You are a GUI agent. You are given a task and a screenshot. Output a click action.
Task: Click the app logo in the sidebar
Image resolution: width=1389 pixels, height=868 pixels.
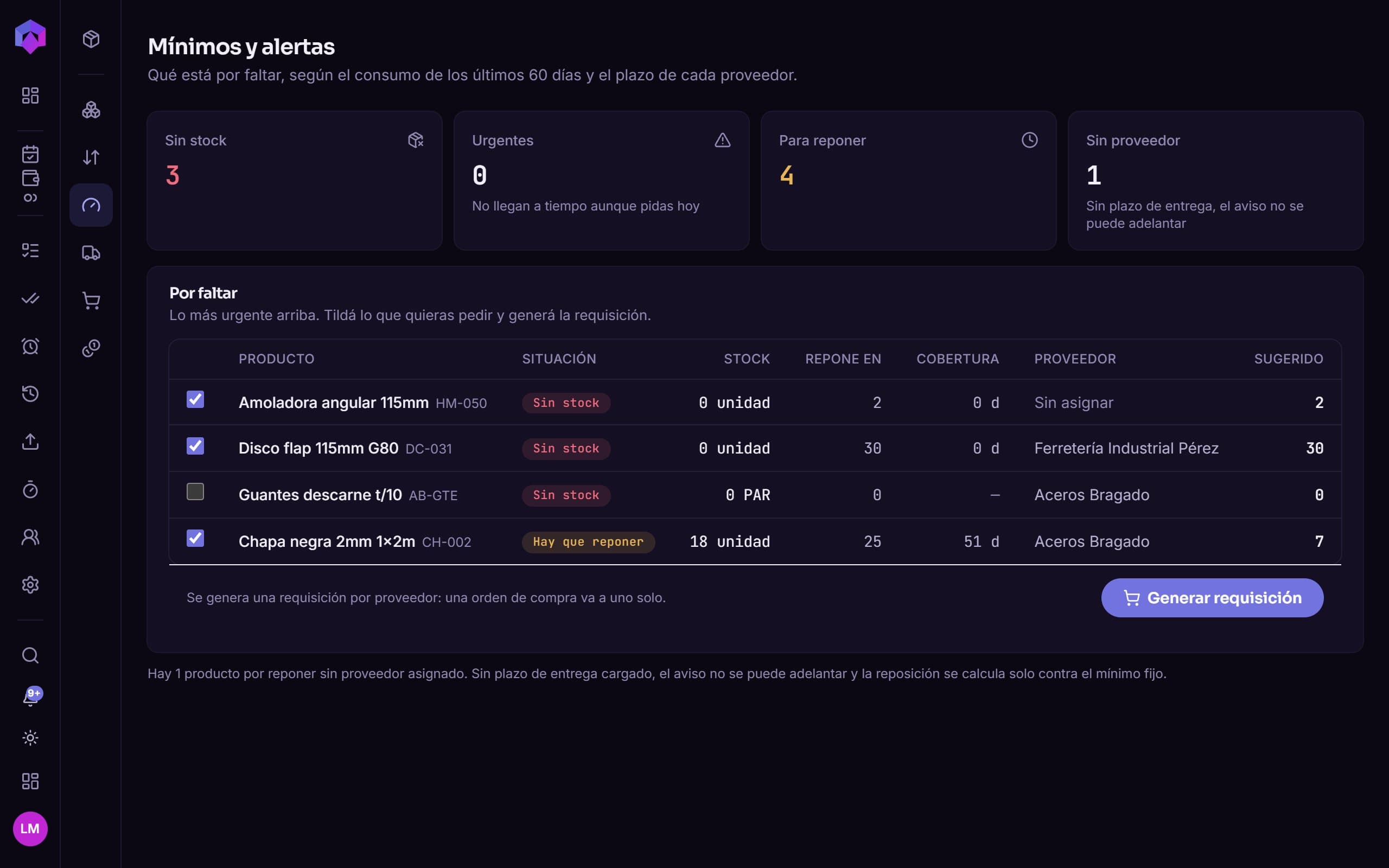coord(30,37)
